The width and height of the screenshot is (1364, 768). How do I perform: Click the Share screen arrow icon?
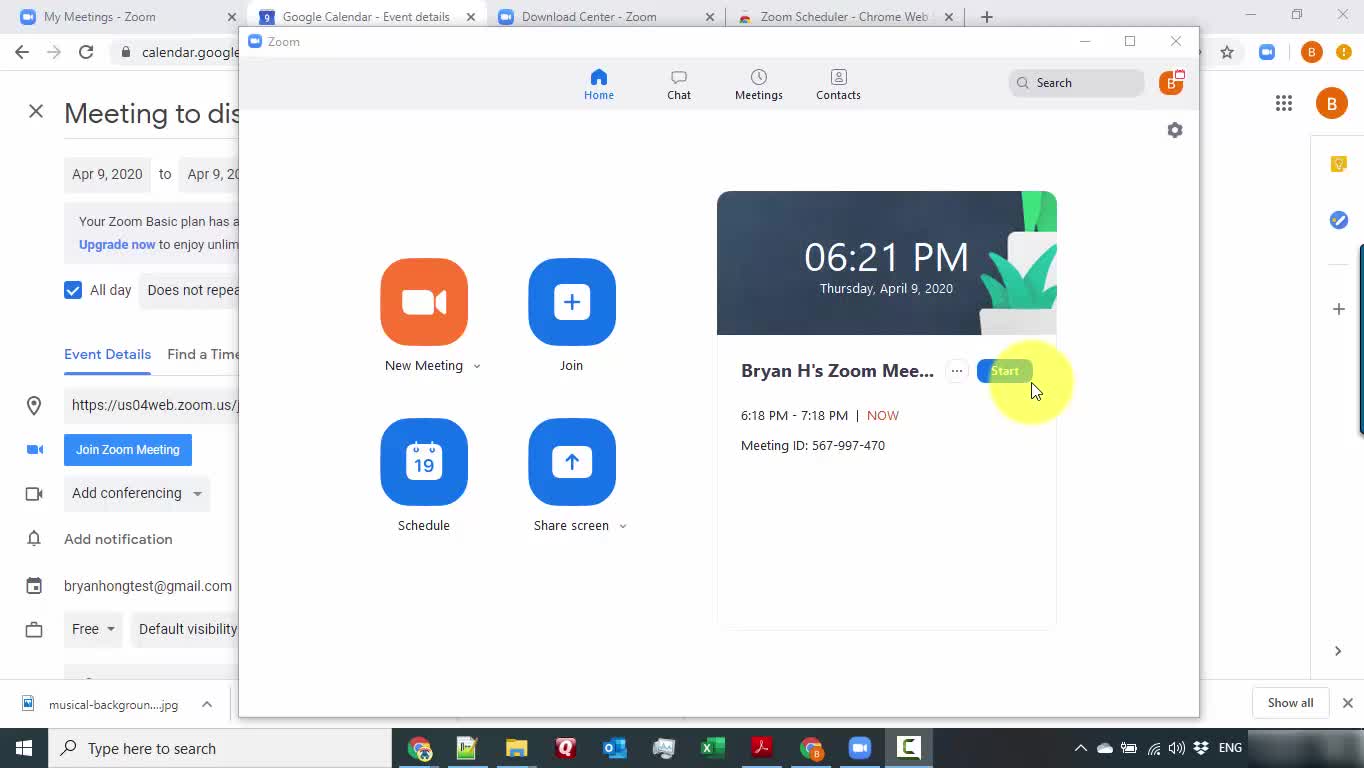pyautogui.click(x=572, y=462)
